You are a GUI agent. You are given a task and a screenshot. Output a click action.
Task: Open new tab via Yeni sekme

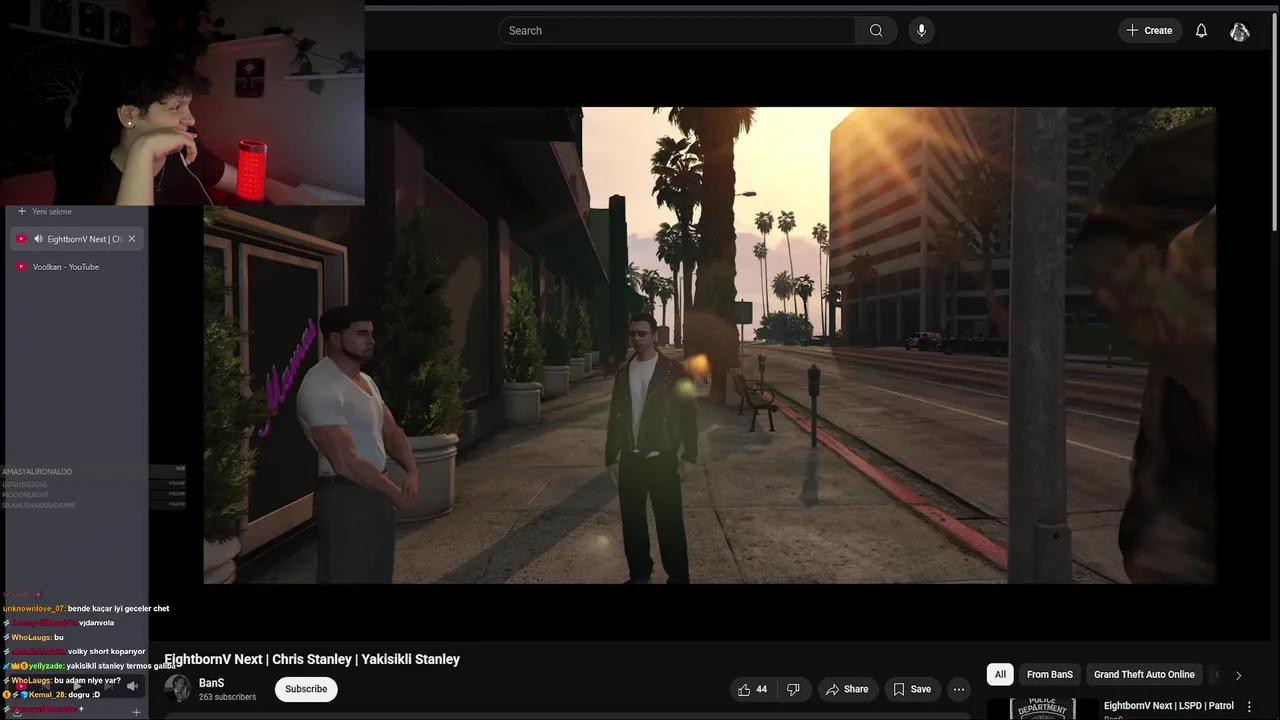(46, 211)
